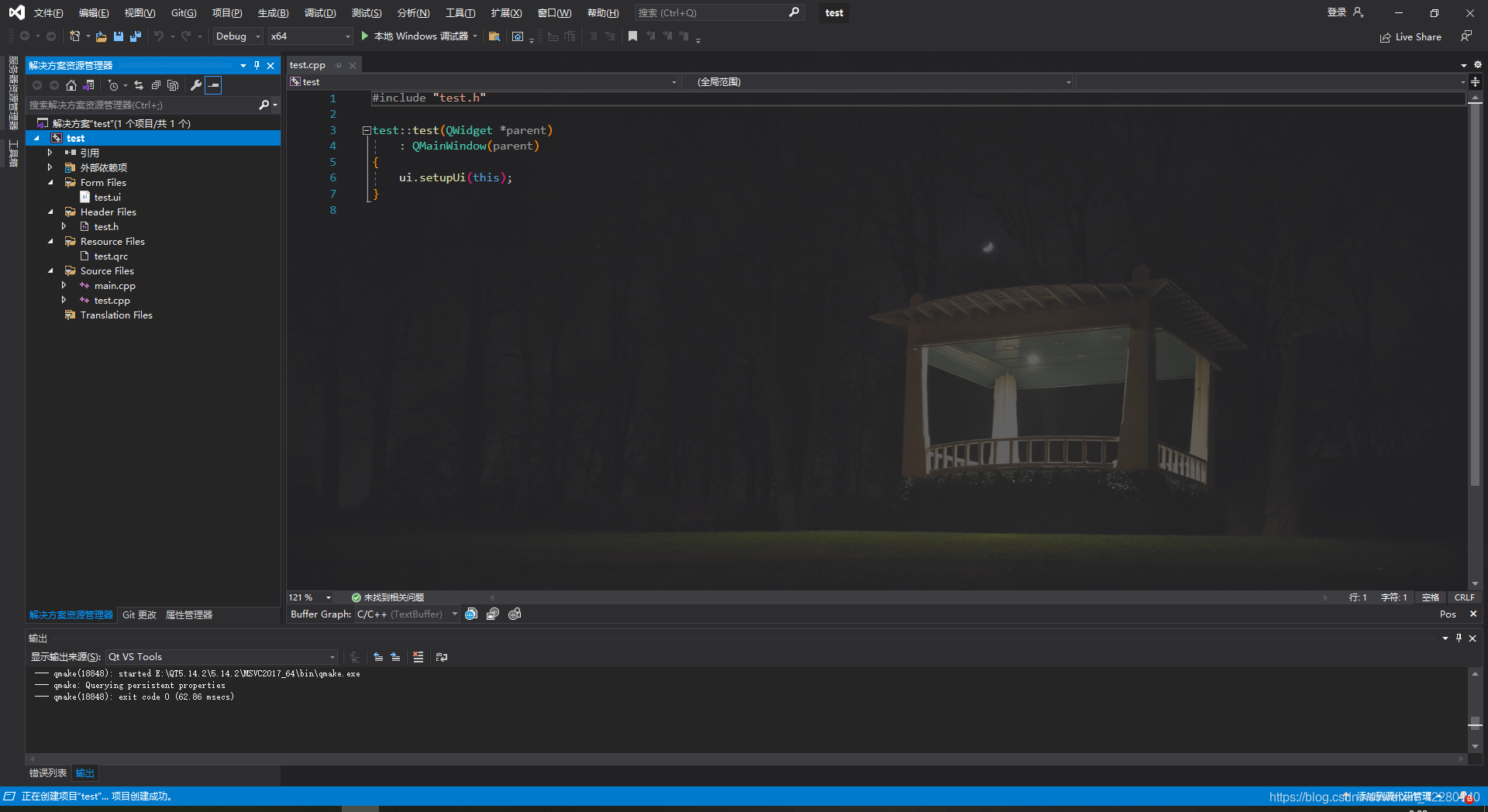Click the third Buffer Graph icon
This screenshot has width=1488, height=812.
click(x=515, y=614)
